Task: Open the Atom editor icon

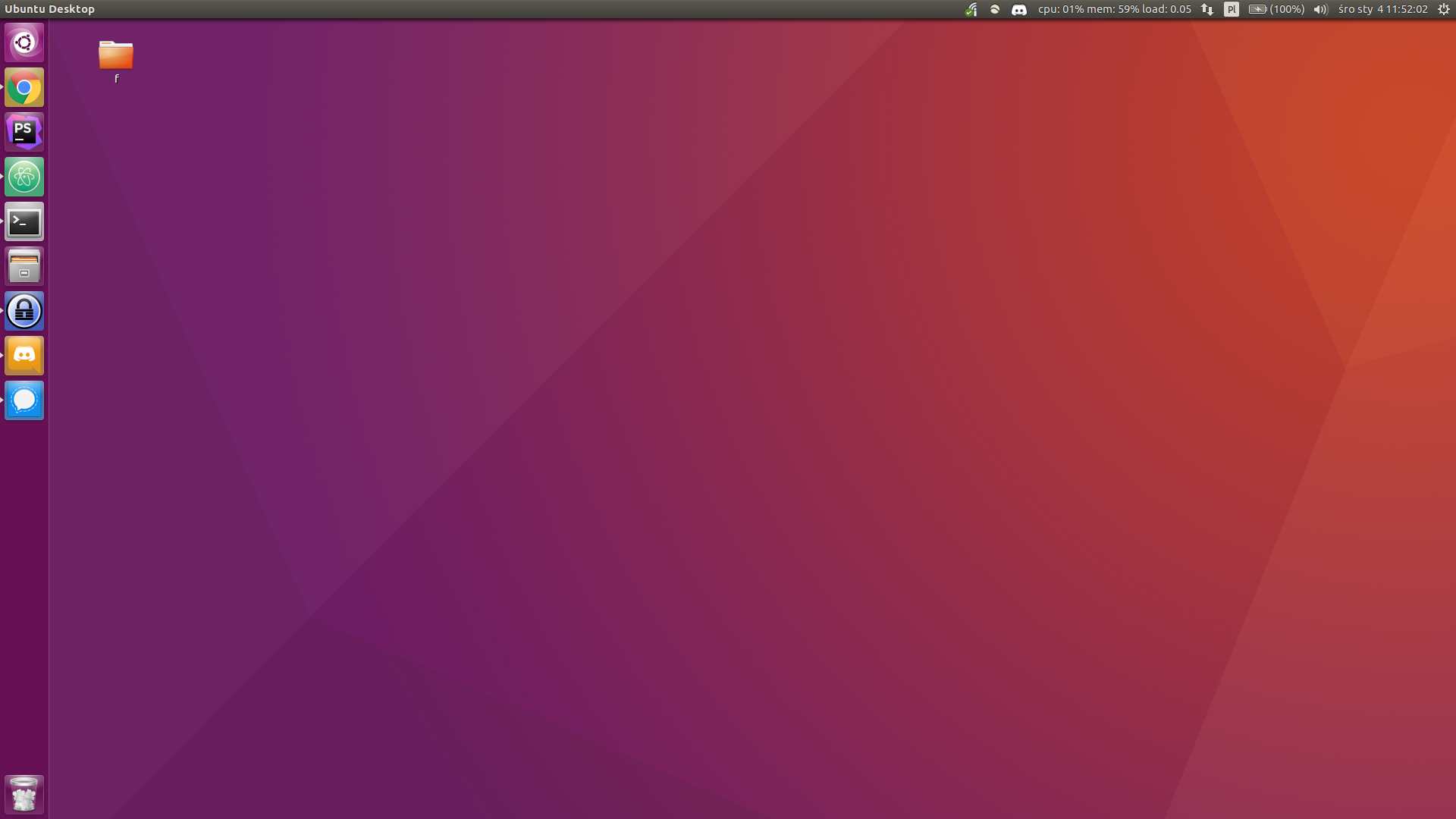Action: pos(24,177)
